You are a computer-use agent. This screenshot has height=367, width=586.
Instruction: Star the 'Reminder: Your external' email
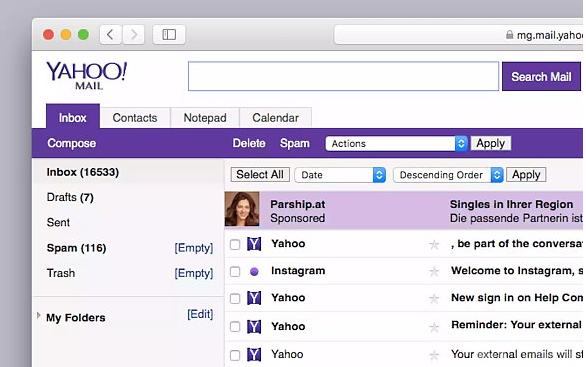[434, 327]
